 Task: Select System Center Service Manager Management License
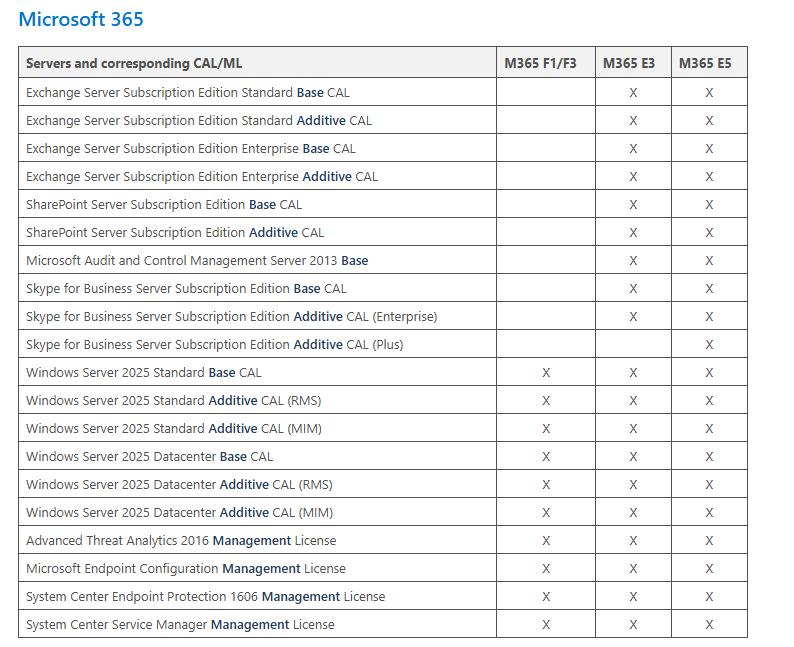pos(180,625)
